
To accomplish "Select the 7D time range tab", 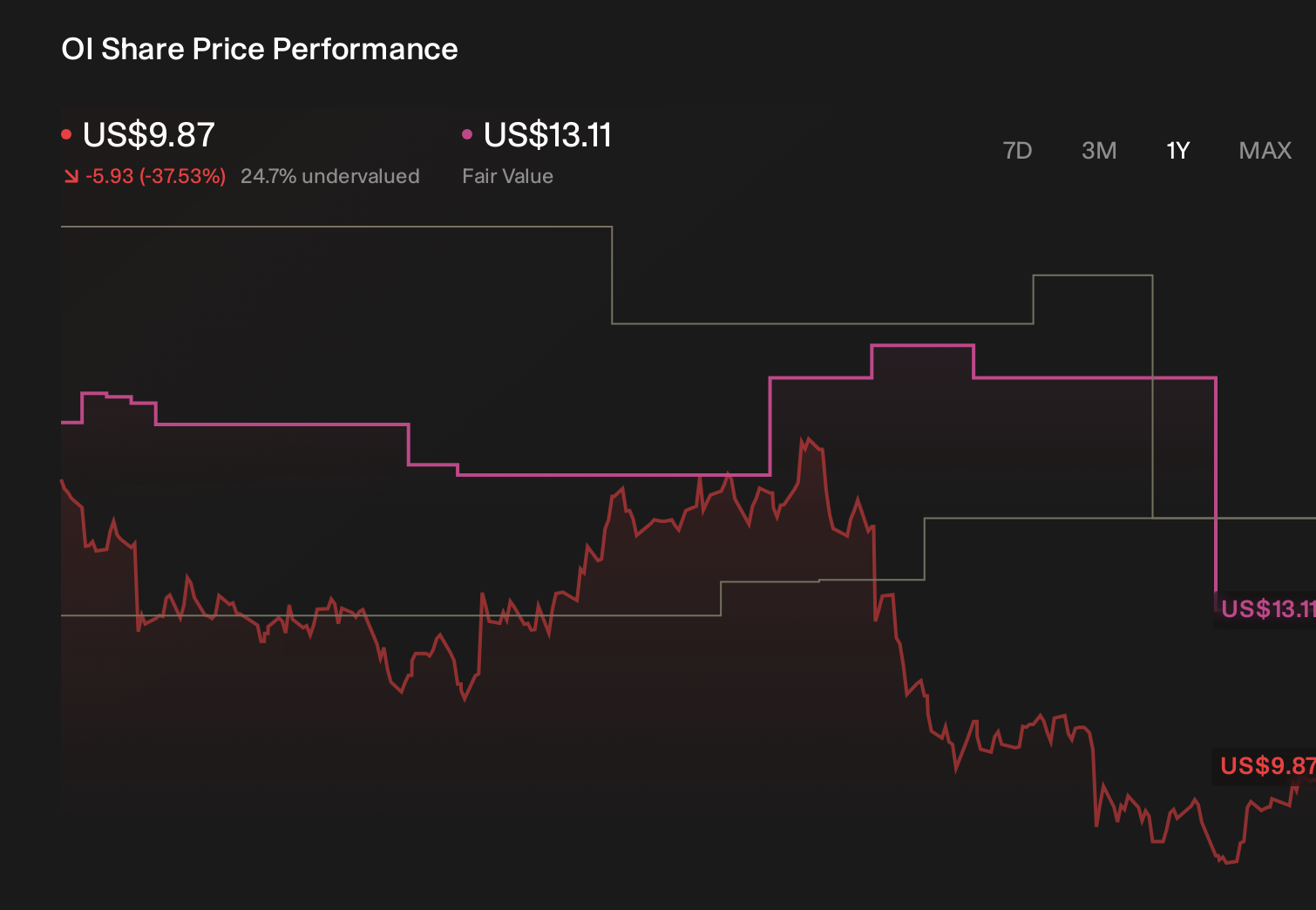I will 1017,151.
